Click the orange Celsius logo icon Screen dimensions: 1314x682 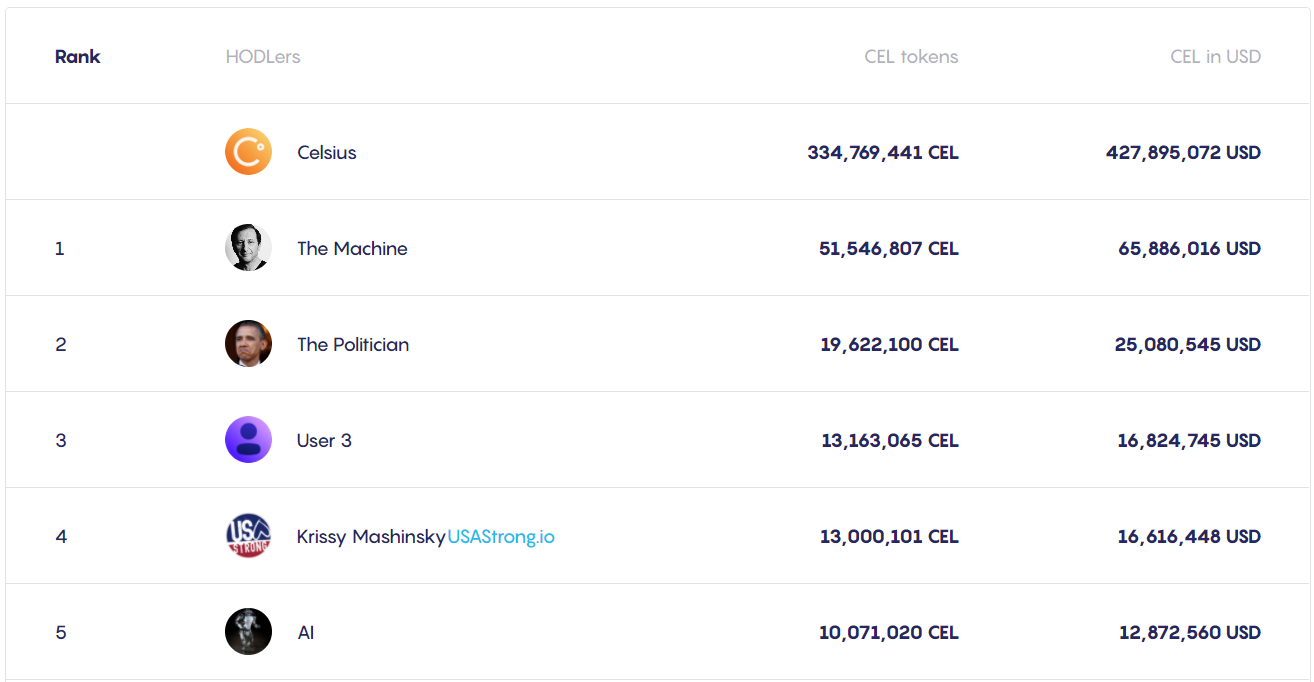[x=248, y=152]
